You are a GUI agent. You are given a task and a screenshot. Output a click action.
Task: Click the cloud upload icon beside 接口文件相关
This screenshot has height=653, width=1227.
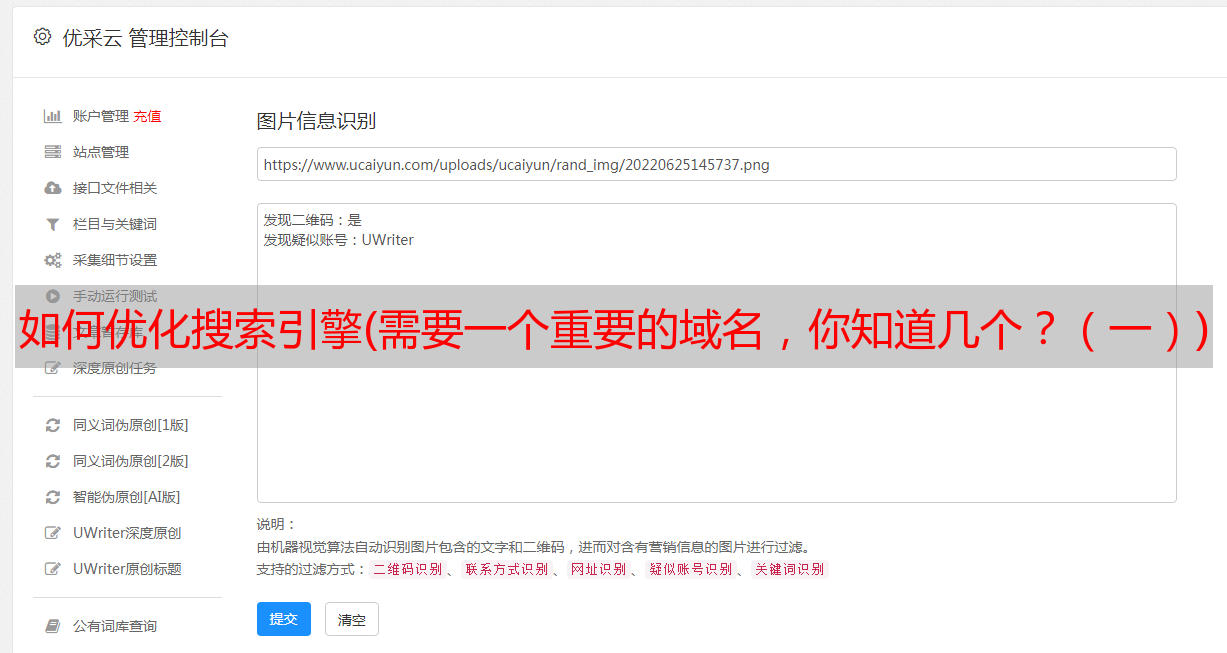coord(53,188)
